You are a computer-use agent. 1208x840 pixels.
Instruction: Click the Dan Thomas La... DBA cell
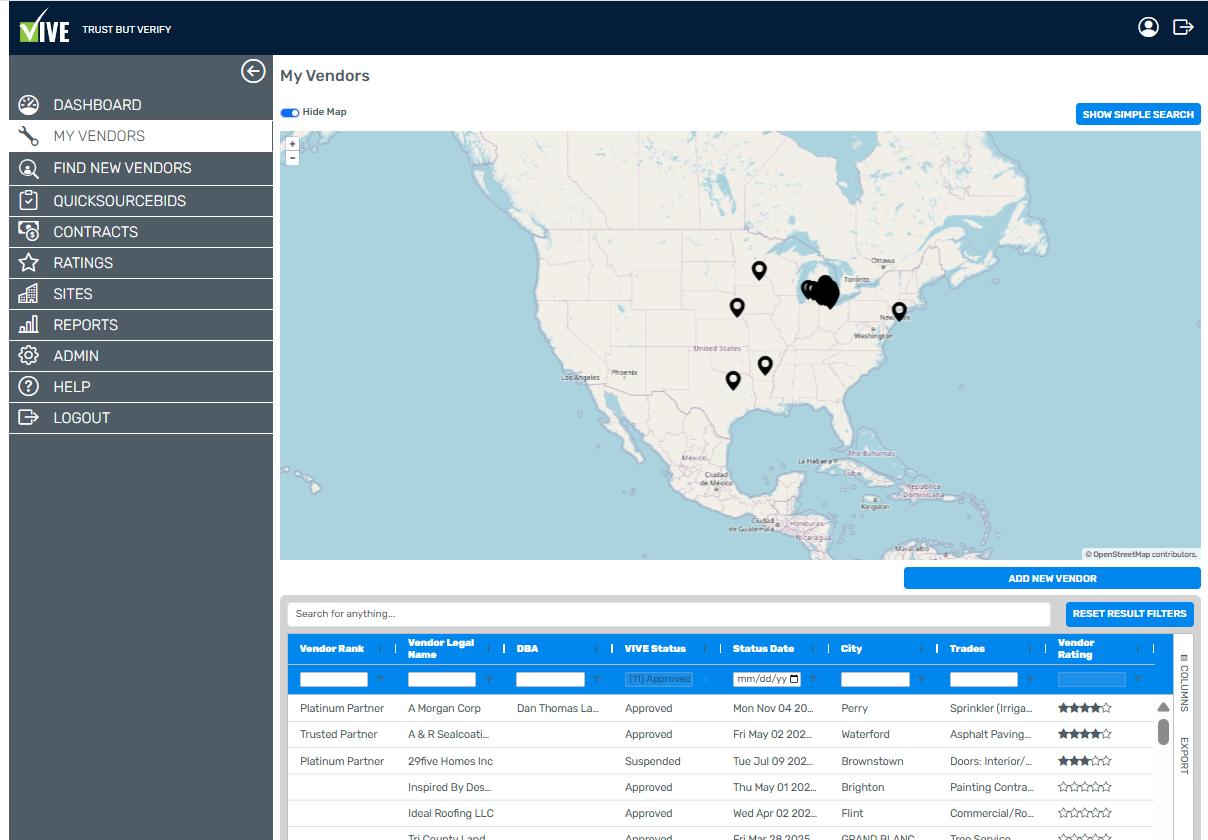[558, 708]
